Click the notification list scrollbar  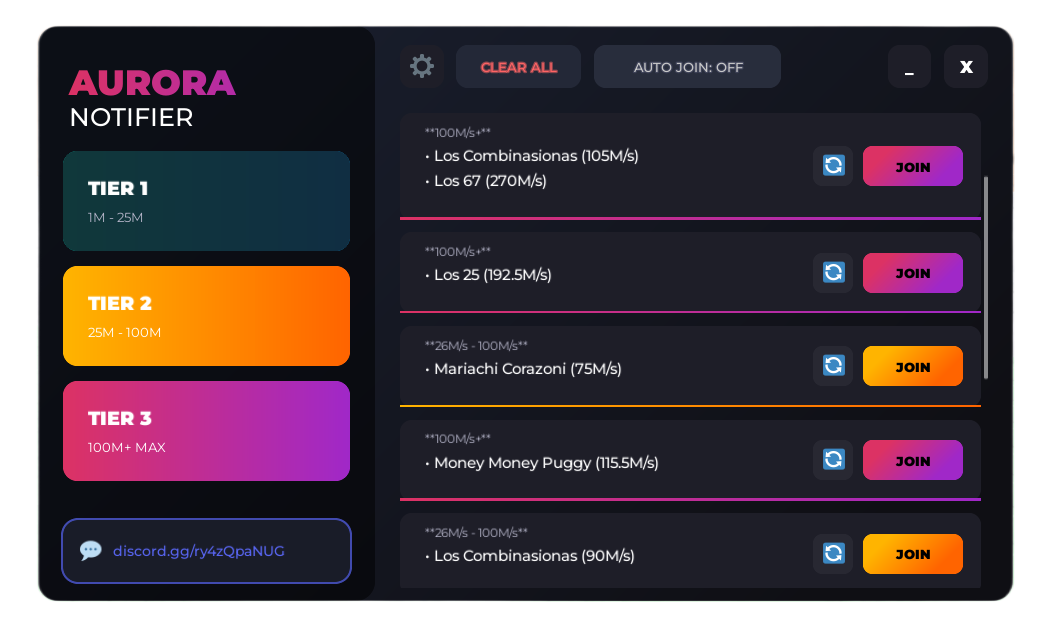[x=986, y=277]
